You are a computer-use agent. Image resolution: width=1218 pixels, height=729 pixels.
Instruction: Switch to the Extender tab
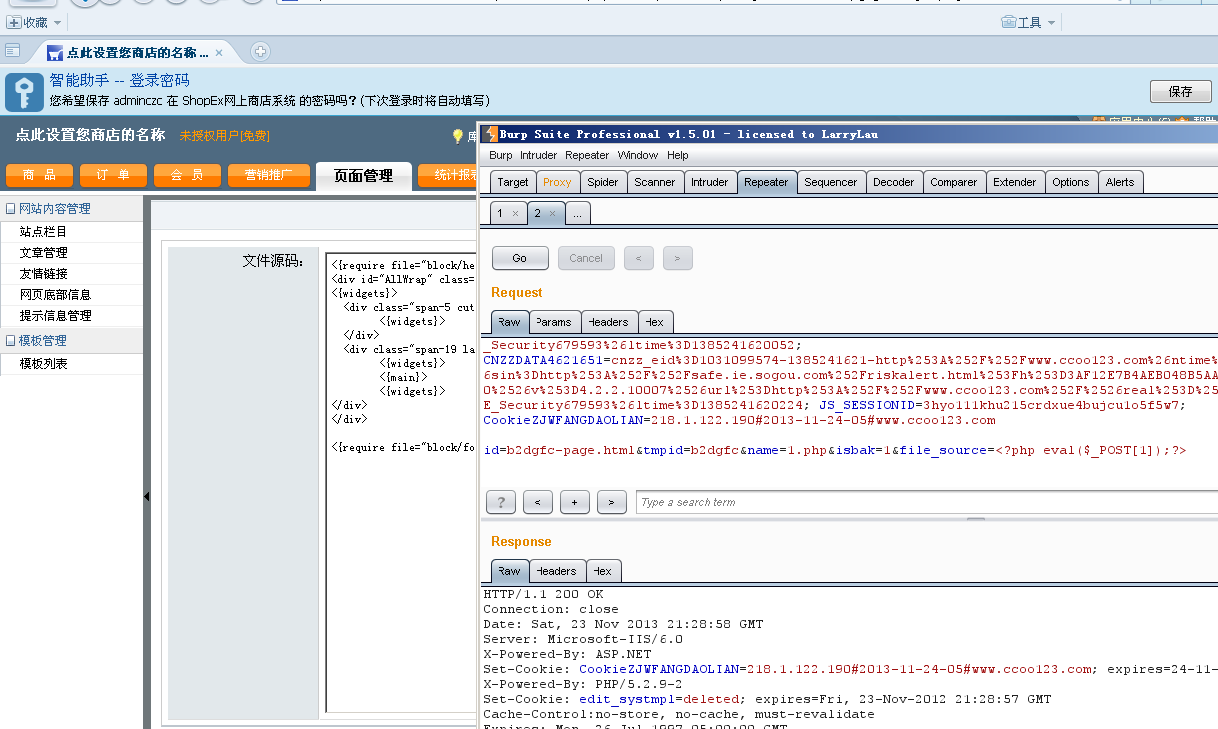[x=1014, y=182]
